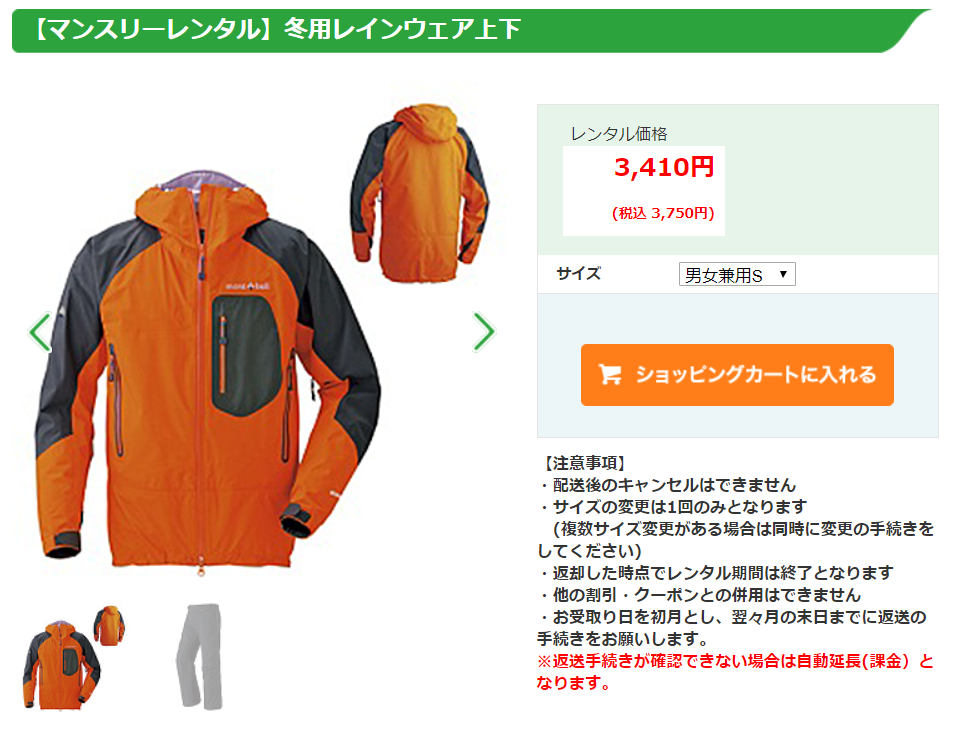Select the orange jacket thumbnail at bottom left
This screenshot has width=963, height=743.
pos(74,658)
